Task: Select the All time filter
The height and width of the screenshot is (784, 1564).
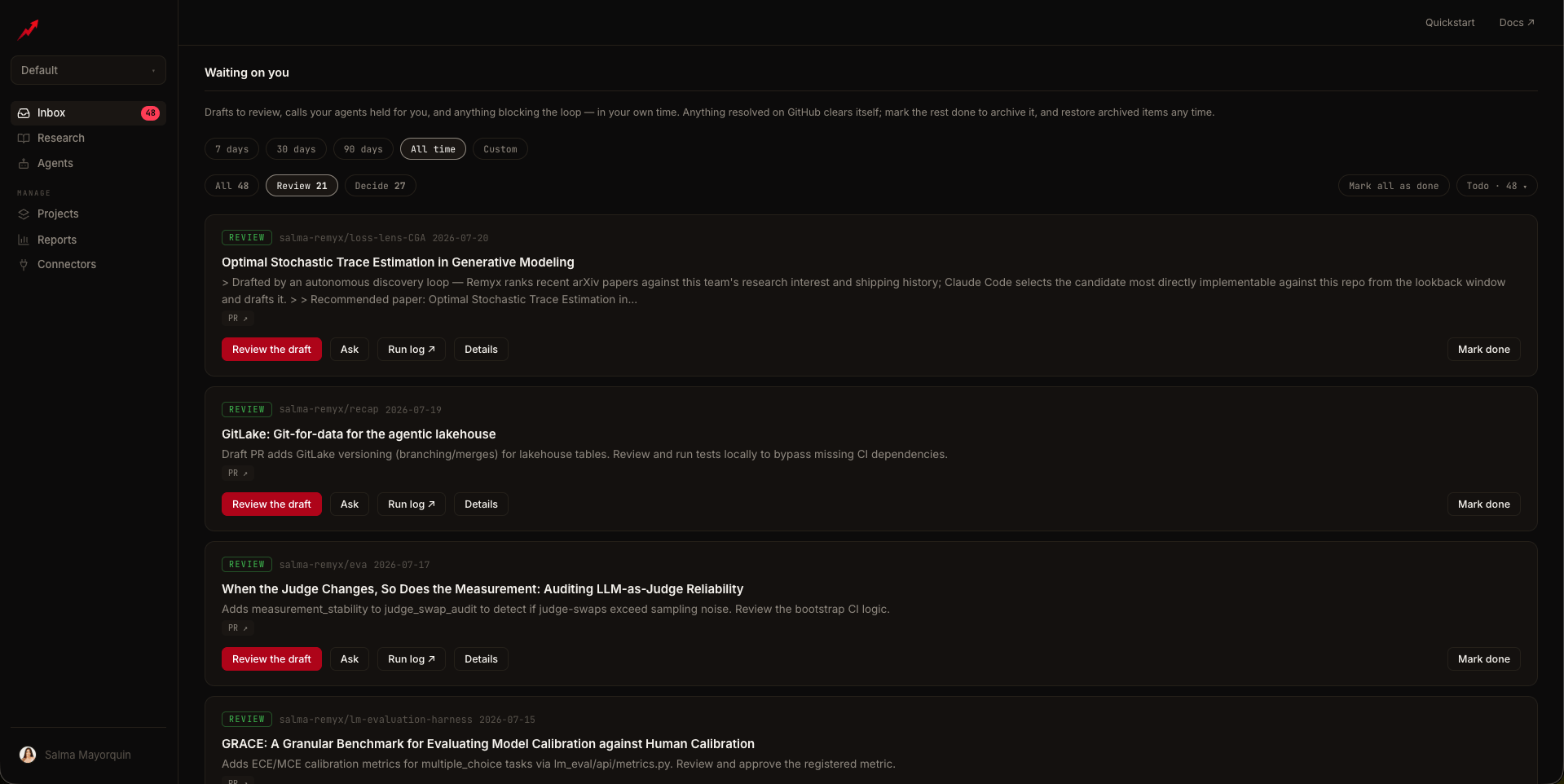Action: coord(433,149)
